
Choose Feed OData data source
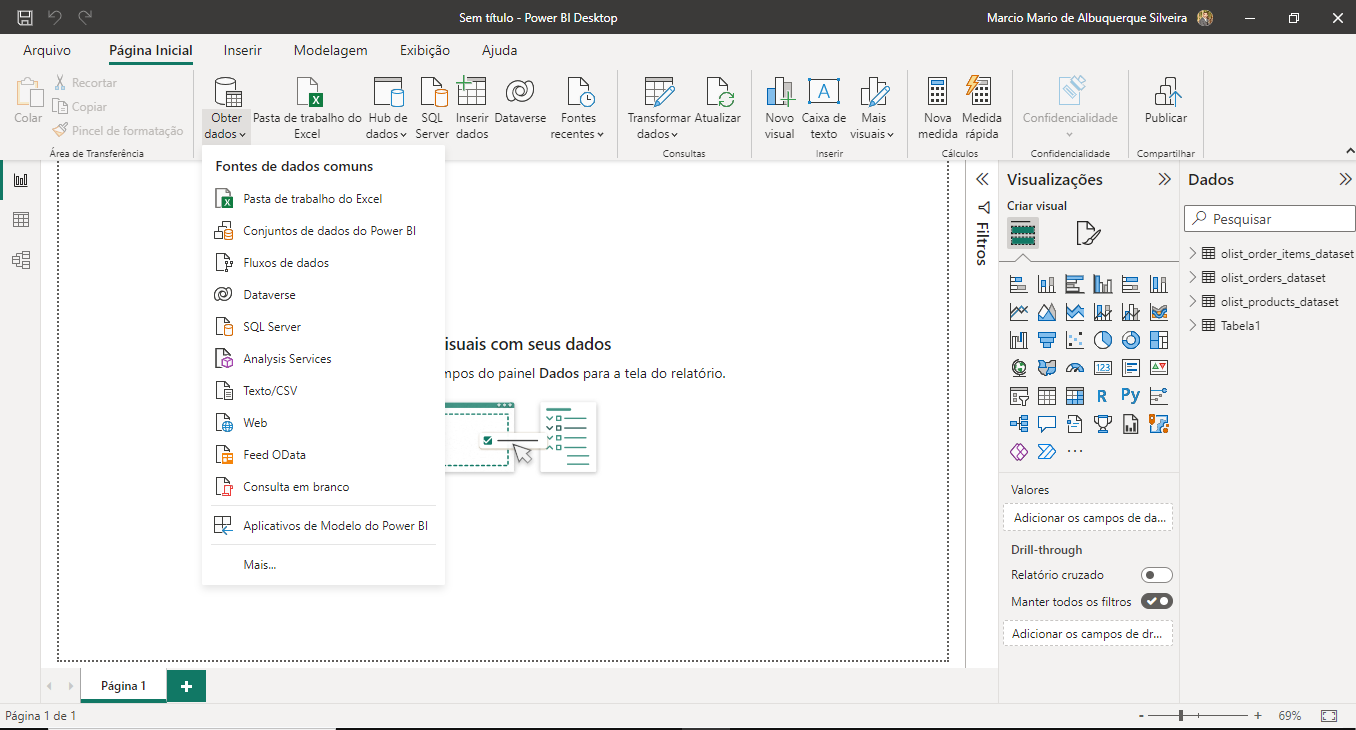point(323,455)
